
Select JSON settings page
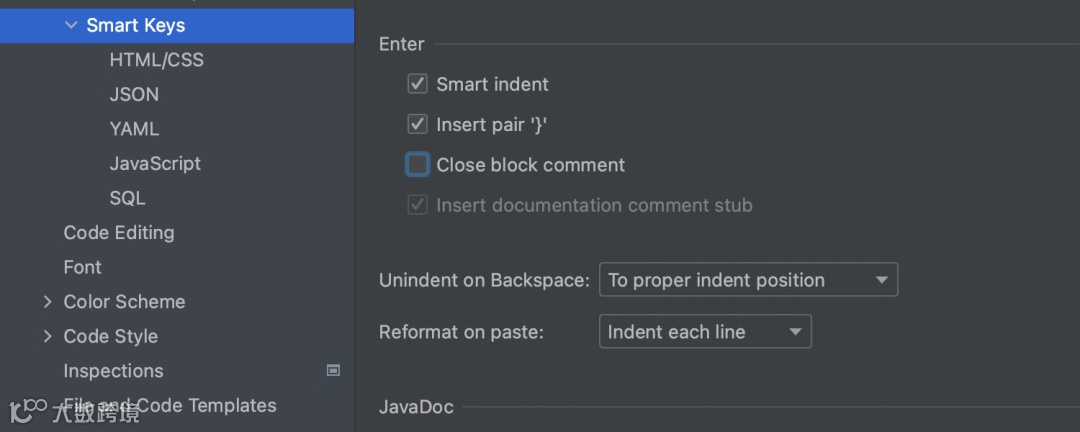tap(134, 95)
